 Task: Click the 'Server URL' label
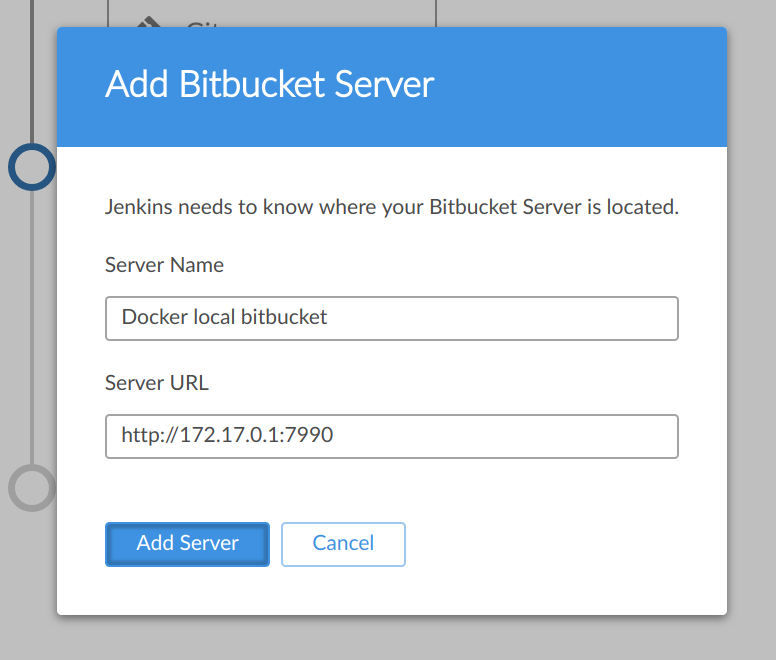(157, 383)
